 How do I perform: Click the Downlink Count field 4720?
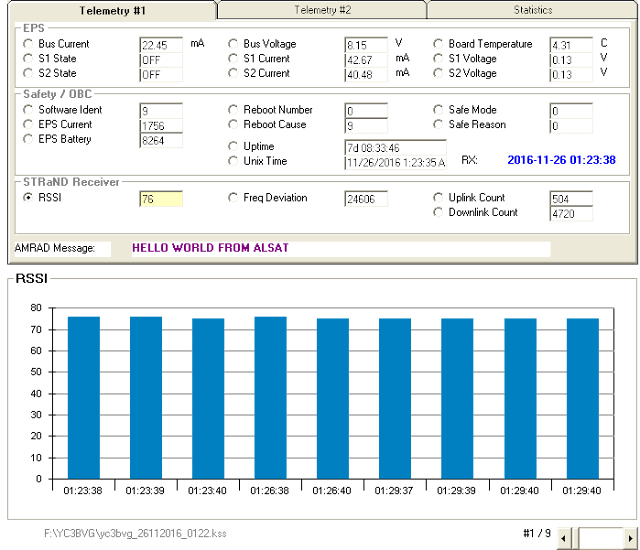[x=571, y=213]
